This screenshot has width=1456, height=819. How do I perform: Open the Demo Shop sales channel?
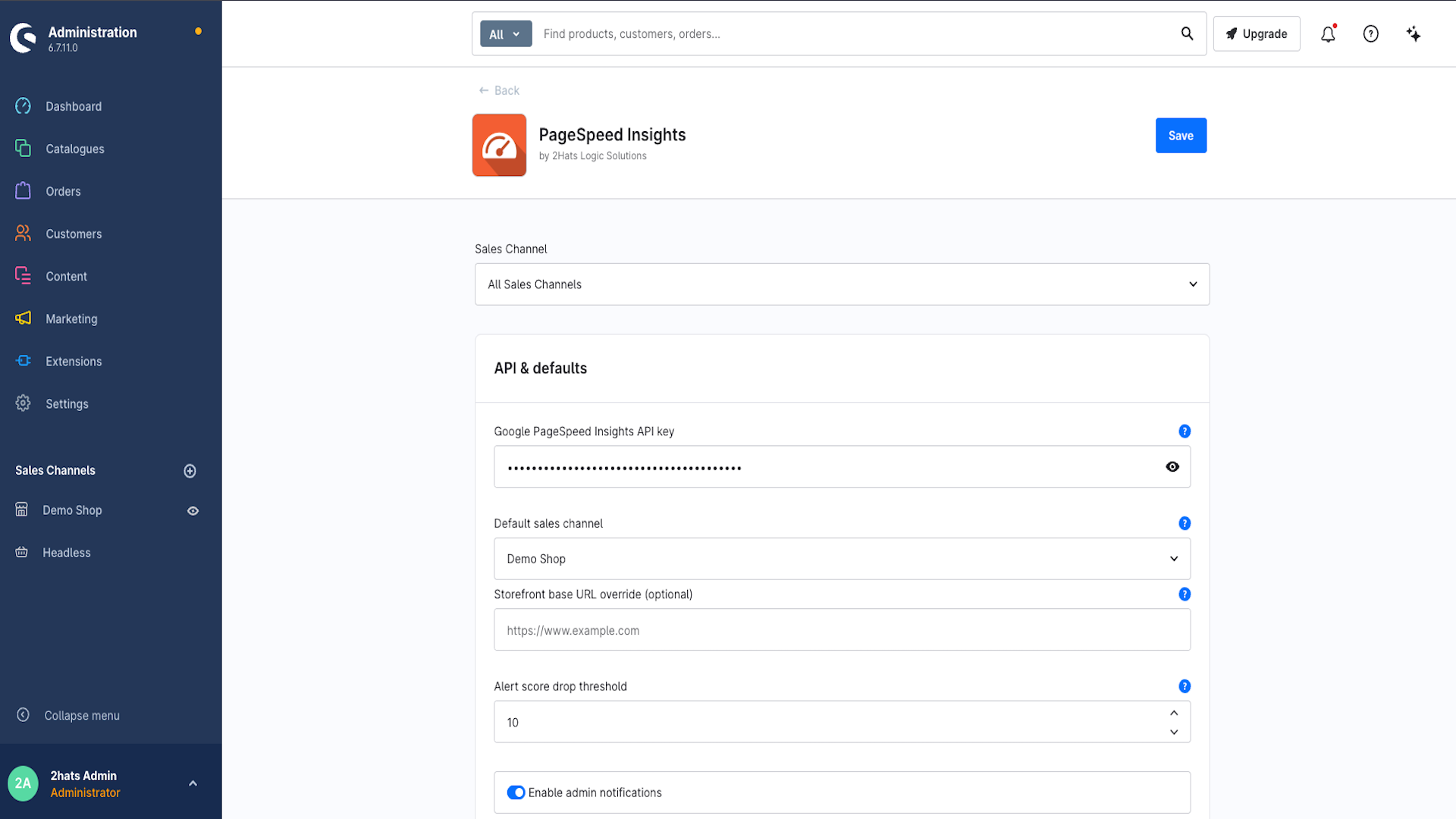point(72,510)
